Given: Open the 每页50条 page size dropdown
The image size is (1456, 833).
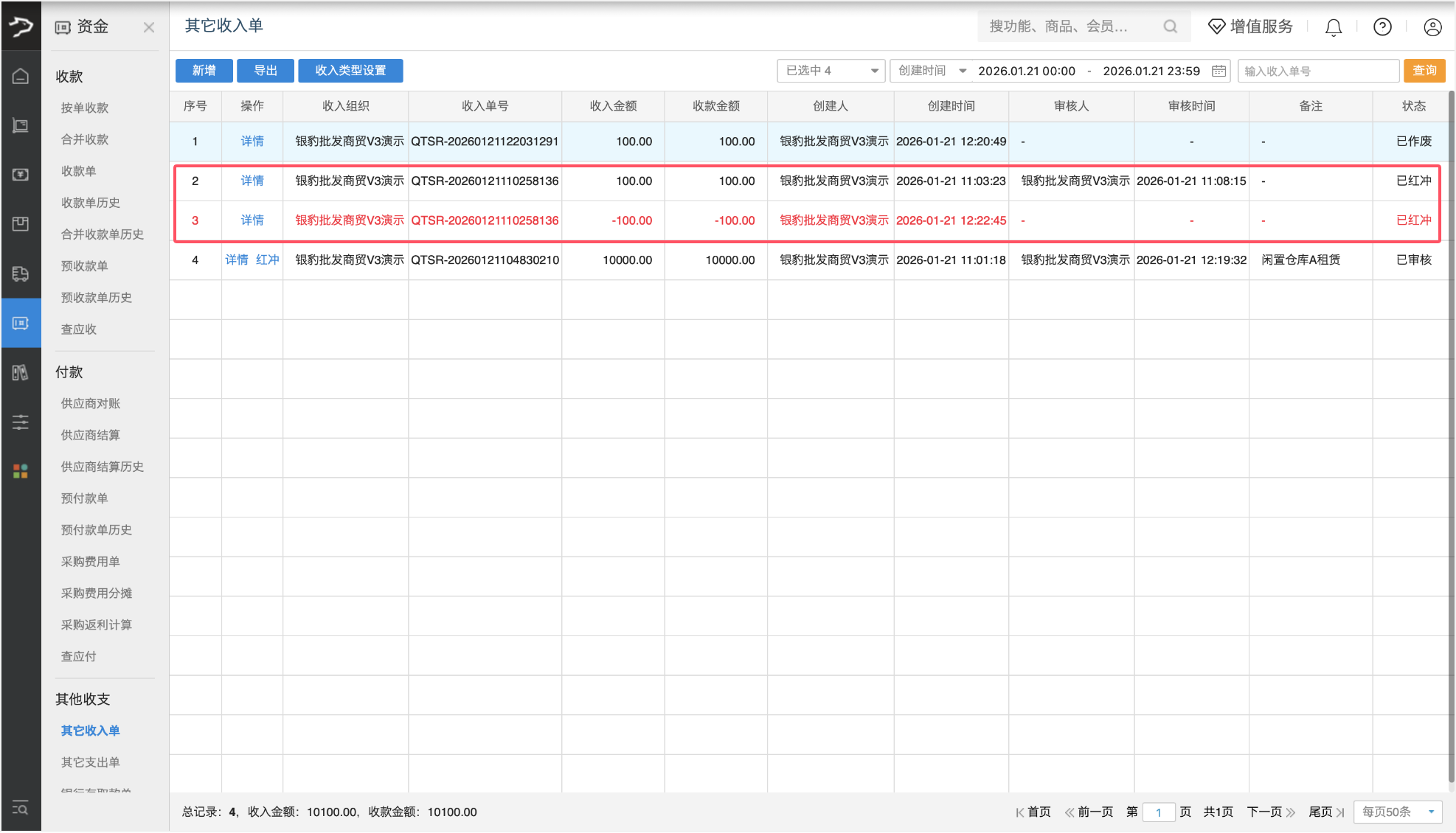Looking at the screenshot, I should (x=1396, y=812).
